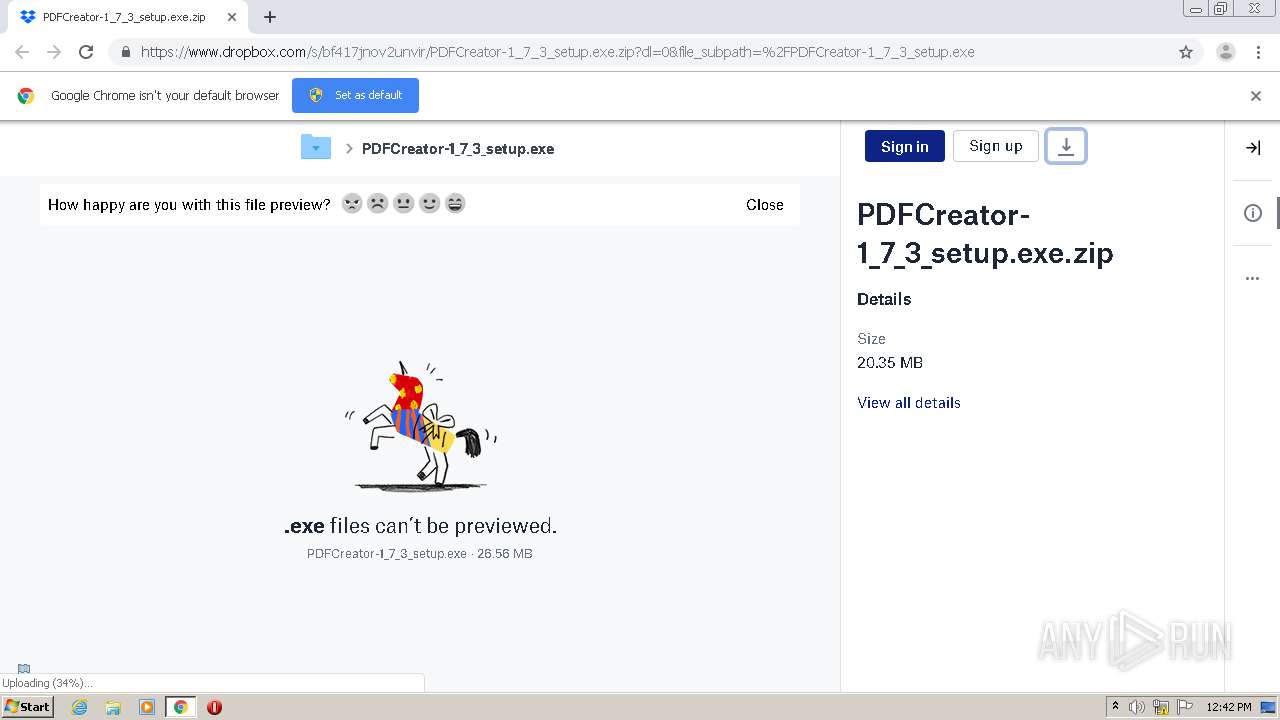Click the file name and 26.56 MB caption
This screenshot has width=1280, height=720.
click(x=420, y=553)
